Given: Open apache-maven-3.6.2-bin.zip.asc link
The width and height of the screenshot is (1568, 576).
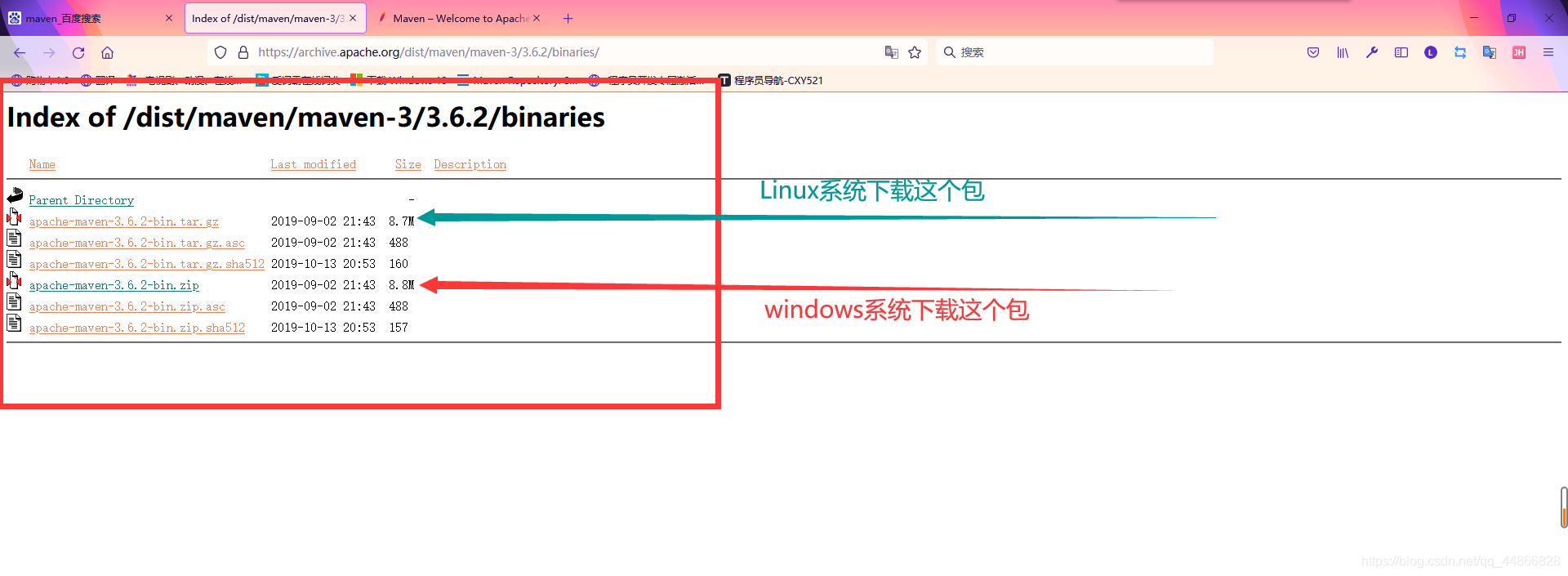Looking at the screenshot, I should click(127, 306).
